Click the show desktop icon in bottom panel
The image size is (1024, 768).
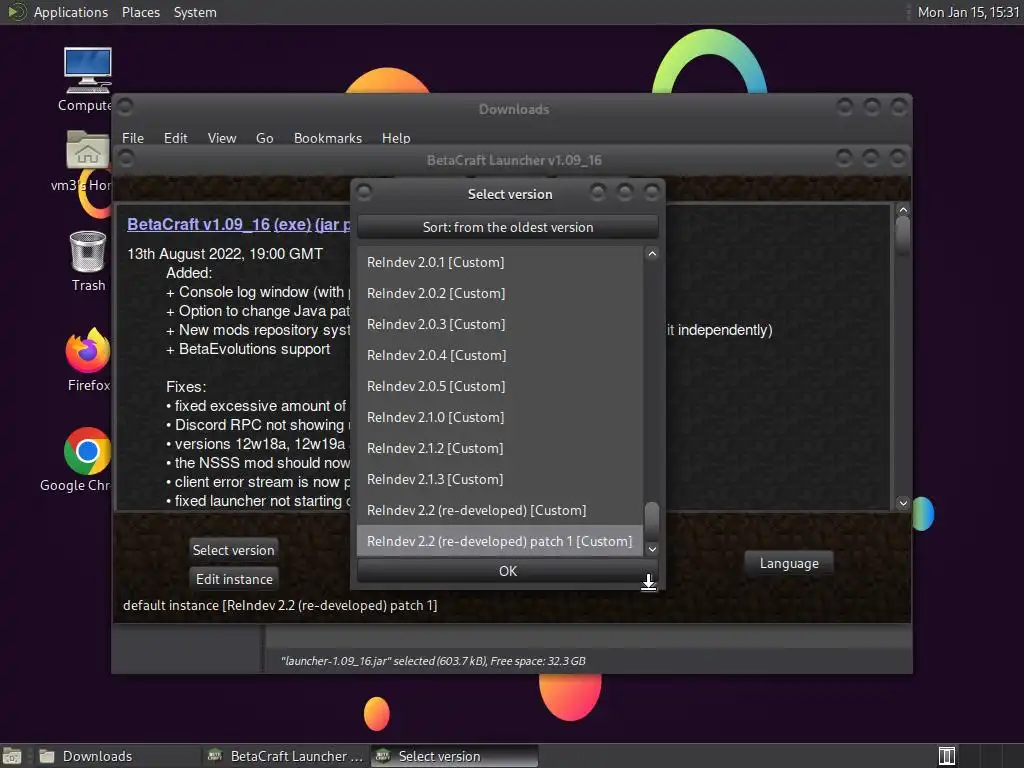(12, 756)
